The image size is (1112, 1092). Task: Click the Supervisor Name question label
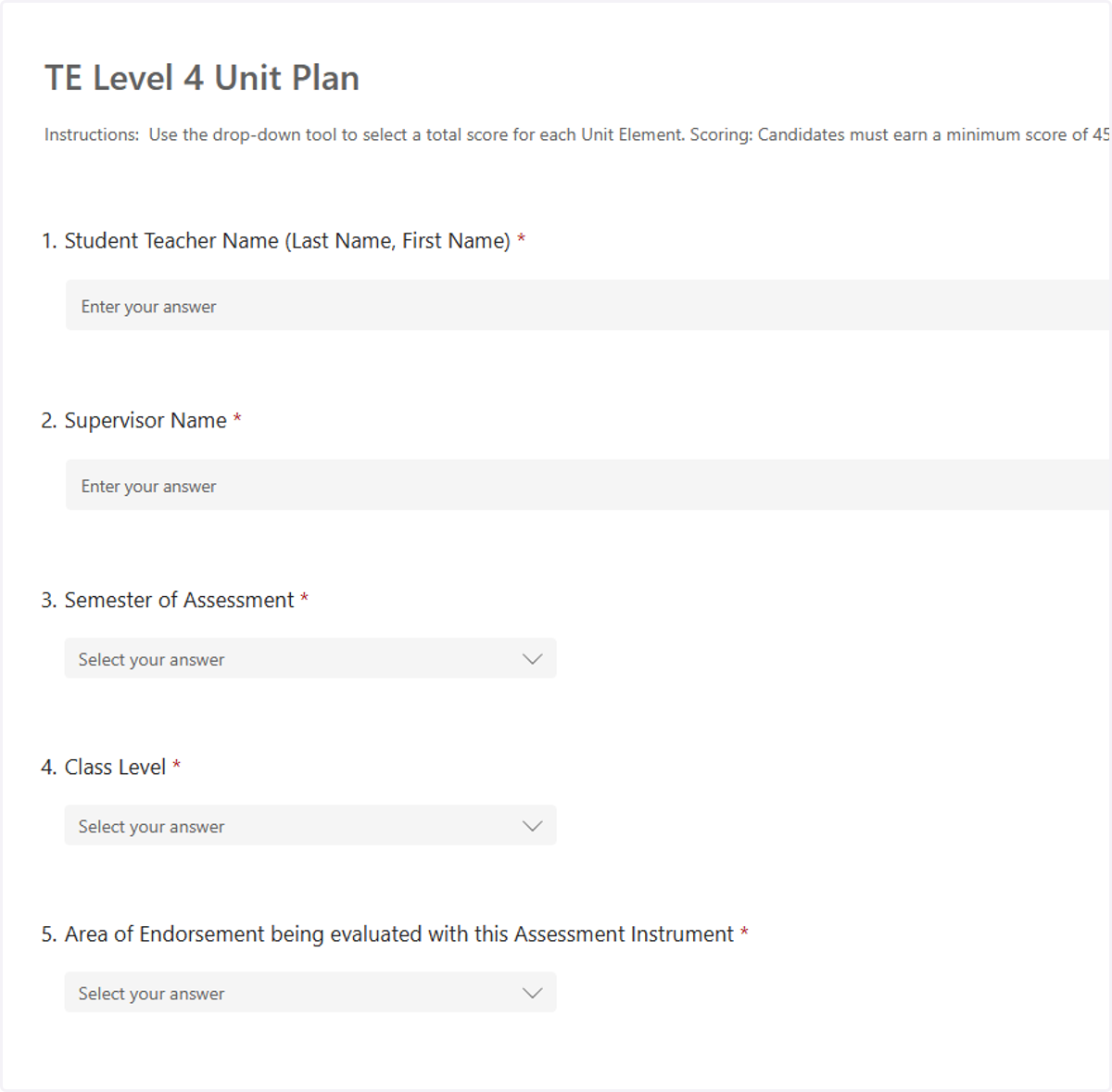pos(145,421)
